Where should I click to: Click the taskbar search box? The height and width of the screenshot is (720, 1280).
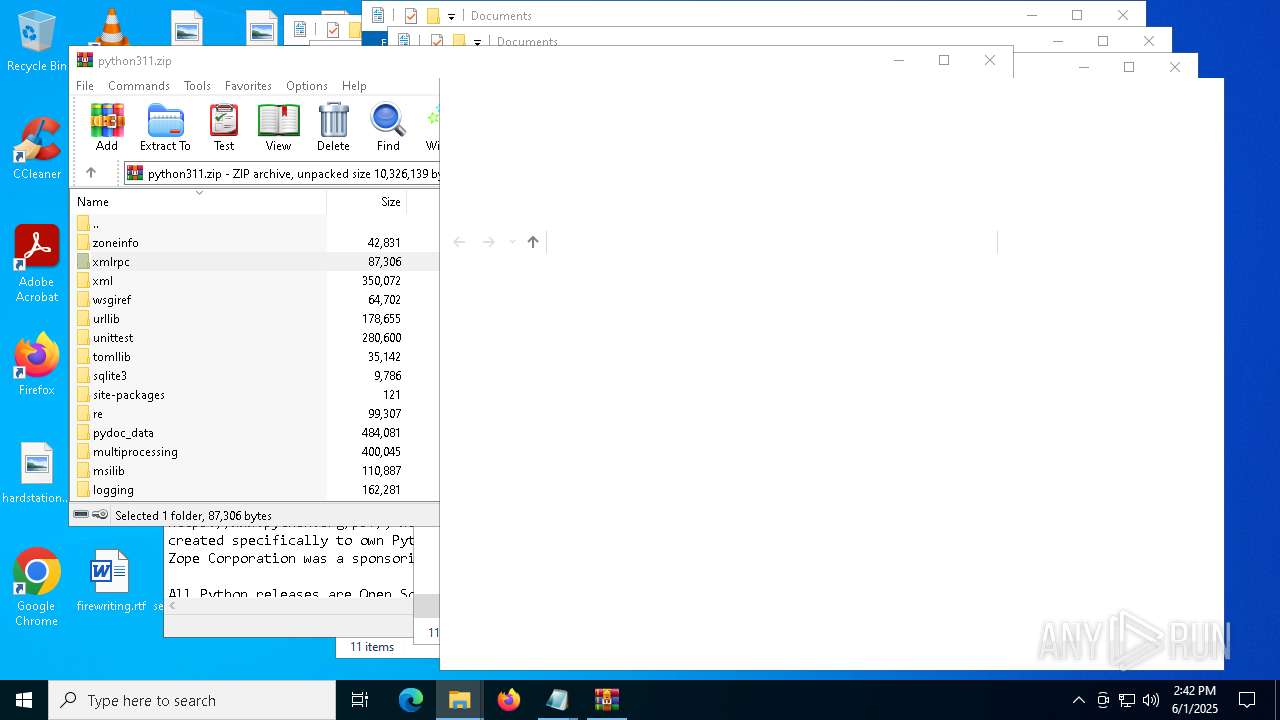(x=192, y=700)
